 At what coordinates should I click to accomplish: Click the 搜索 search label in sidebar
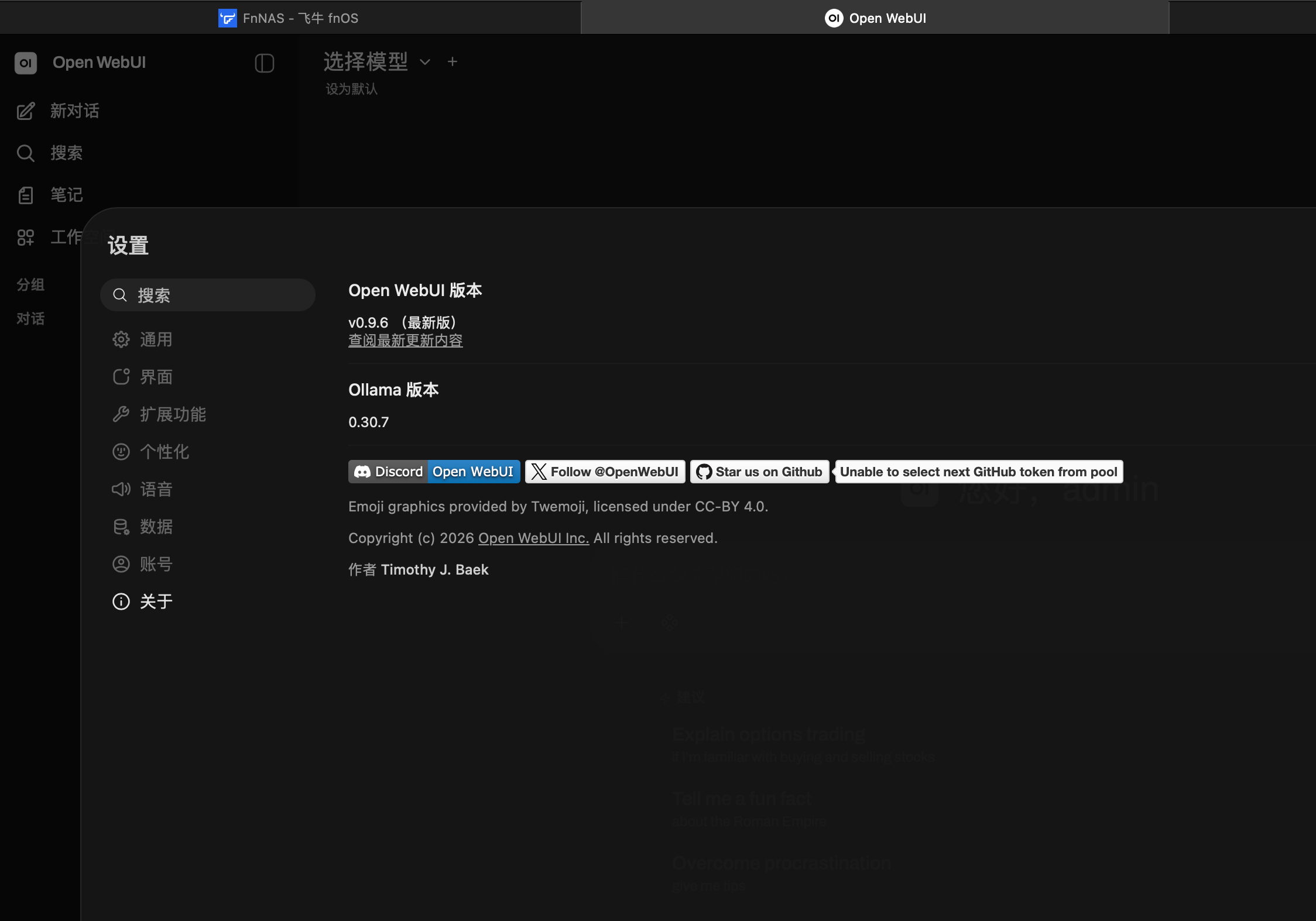click(67, 153)
